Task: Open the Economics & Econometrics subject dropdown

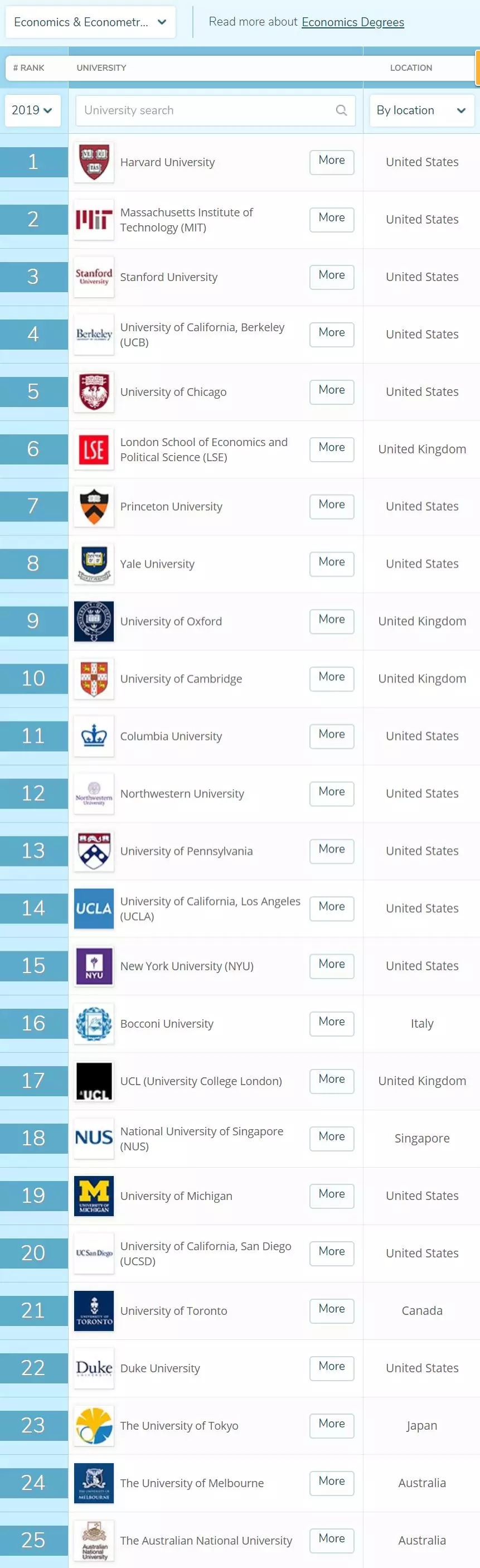Action: click(90, 22)
